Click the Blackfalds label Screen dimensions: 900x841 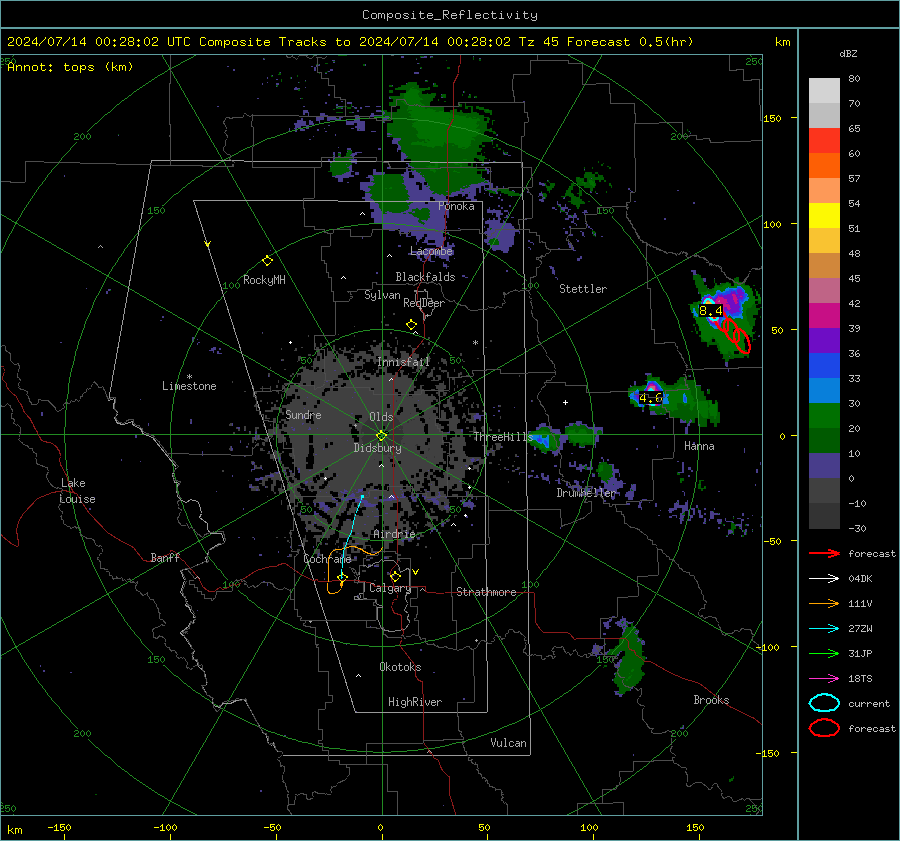425,277
